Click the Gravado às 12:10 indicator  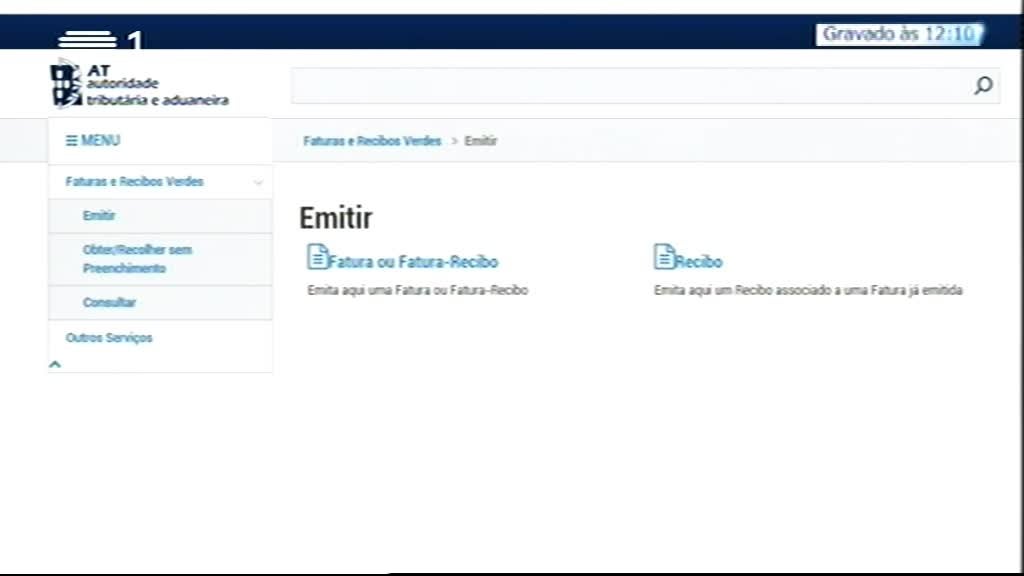899,33
